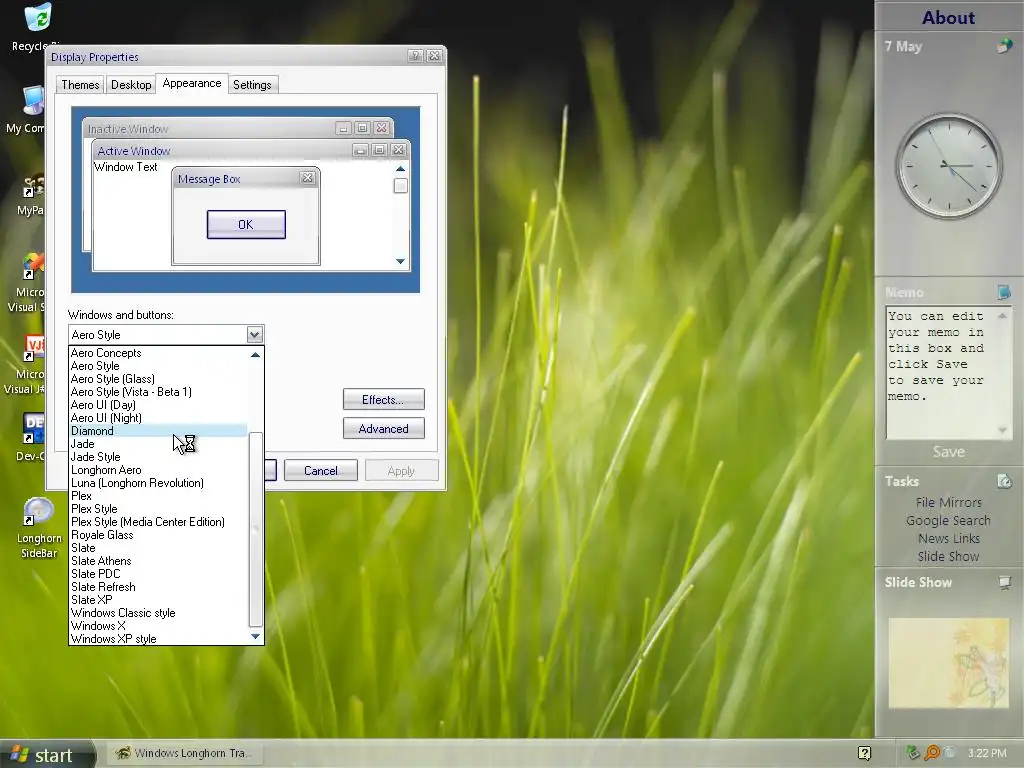Open the Google Search task link

pos(948,520)
